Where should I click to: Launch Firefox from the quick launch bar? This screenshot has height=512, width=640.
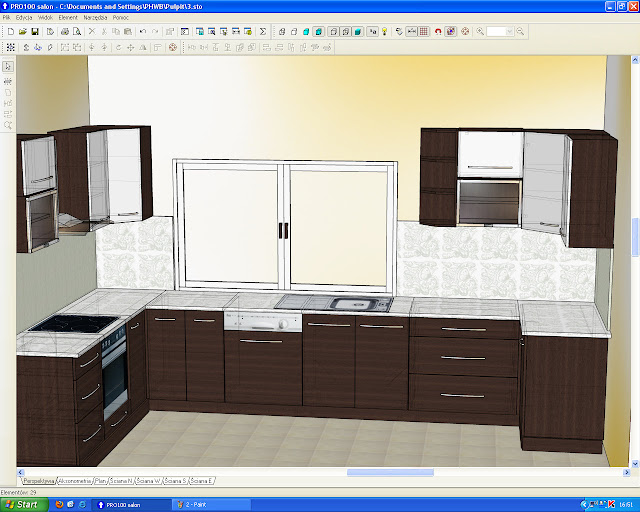click(60, 505)
